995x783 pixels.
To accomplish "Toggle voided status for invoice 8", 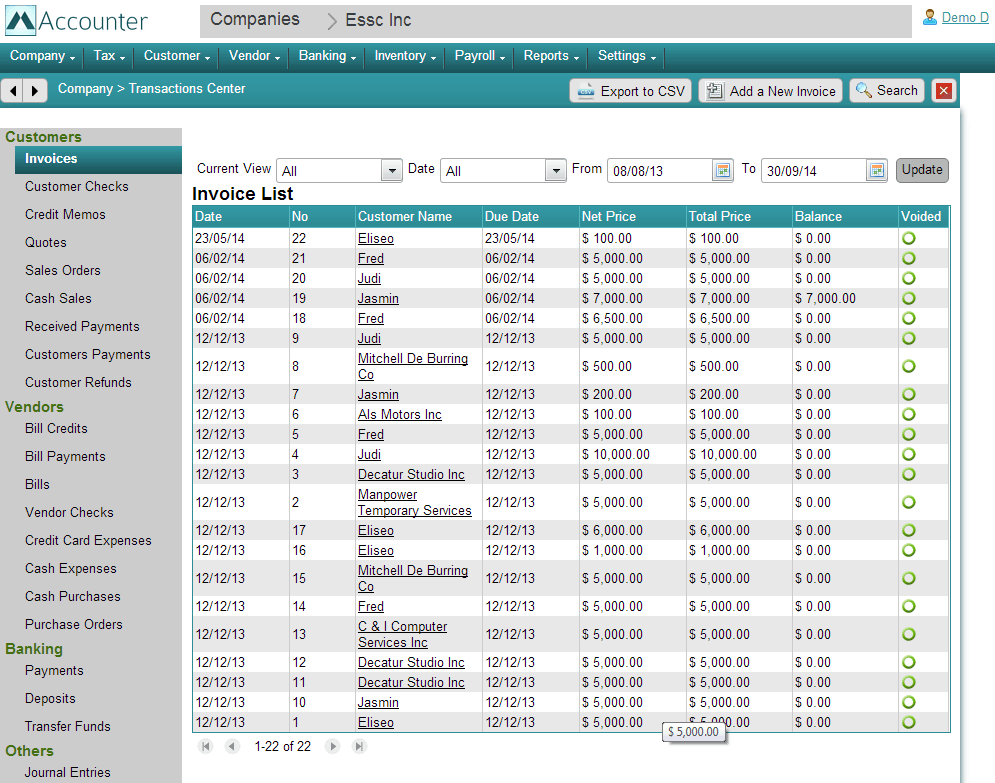I will 909,366.
